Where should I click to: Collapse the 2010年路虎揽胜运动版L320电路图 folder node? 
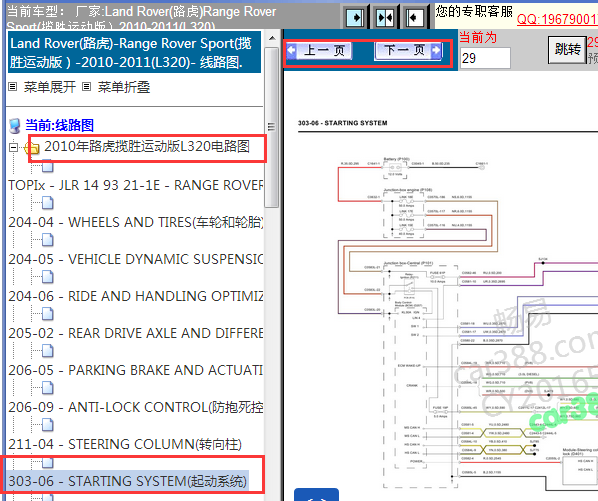[x=13, y=147]
